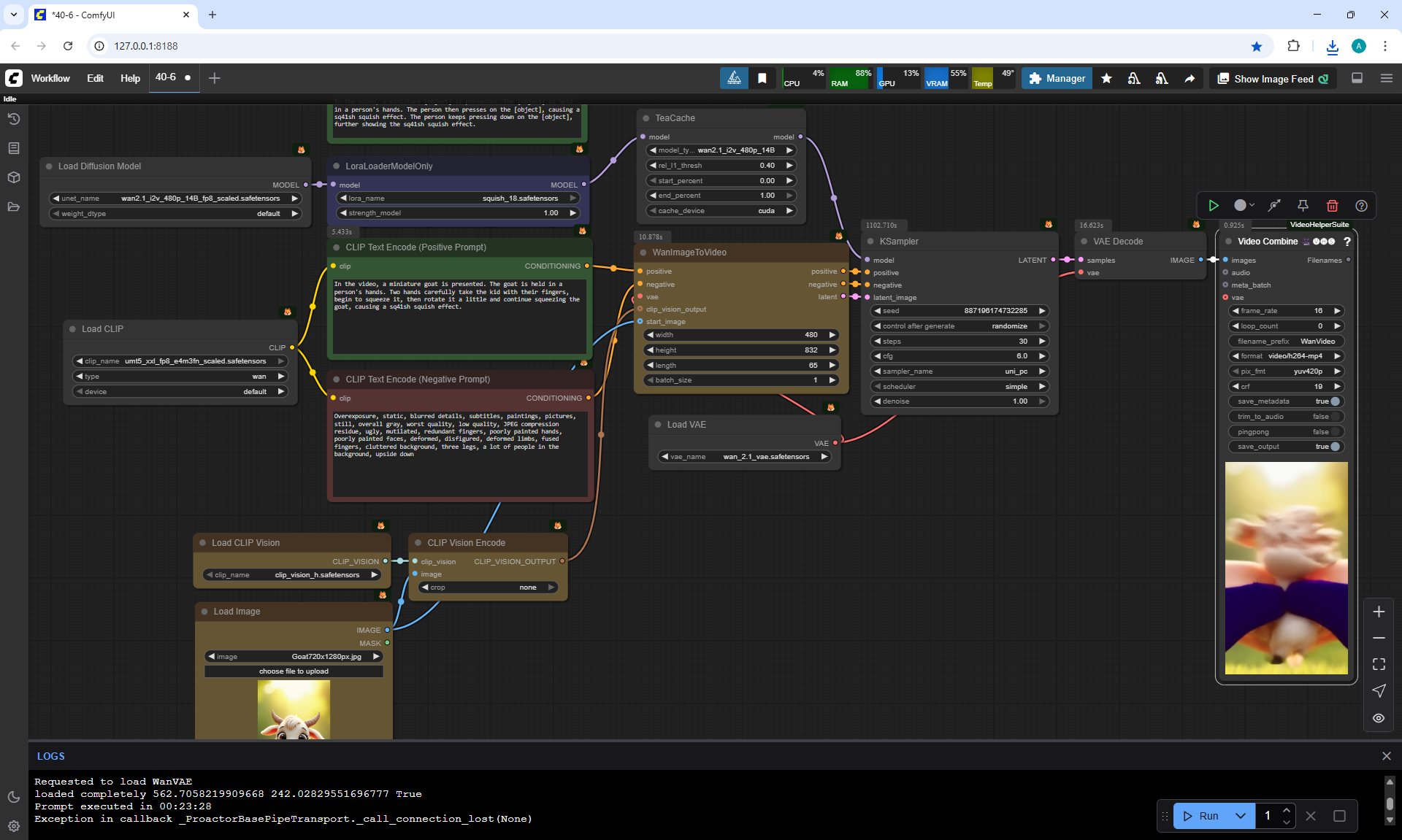Open the Workflow menu
Viewport: 1402px width, 840px height.
pos(50,78)
